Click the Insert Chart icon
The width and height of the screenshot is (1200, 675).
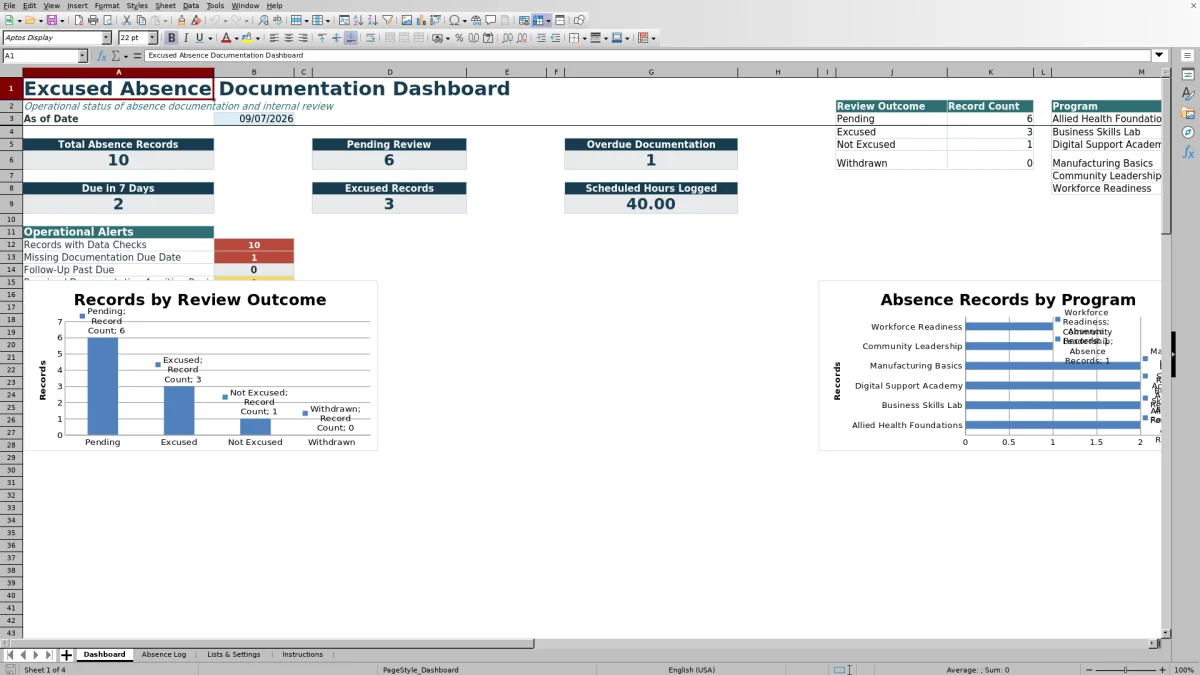tap(421, 20)
